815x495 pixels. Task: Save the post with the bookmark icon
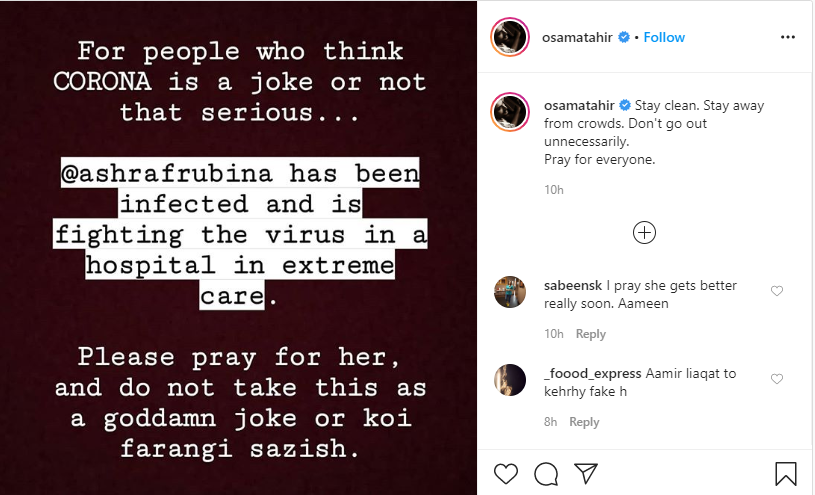[785, 472]
